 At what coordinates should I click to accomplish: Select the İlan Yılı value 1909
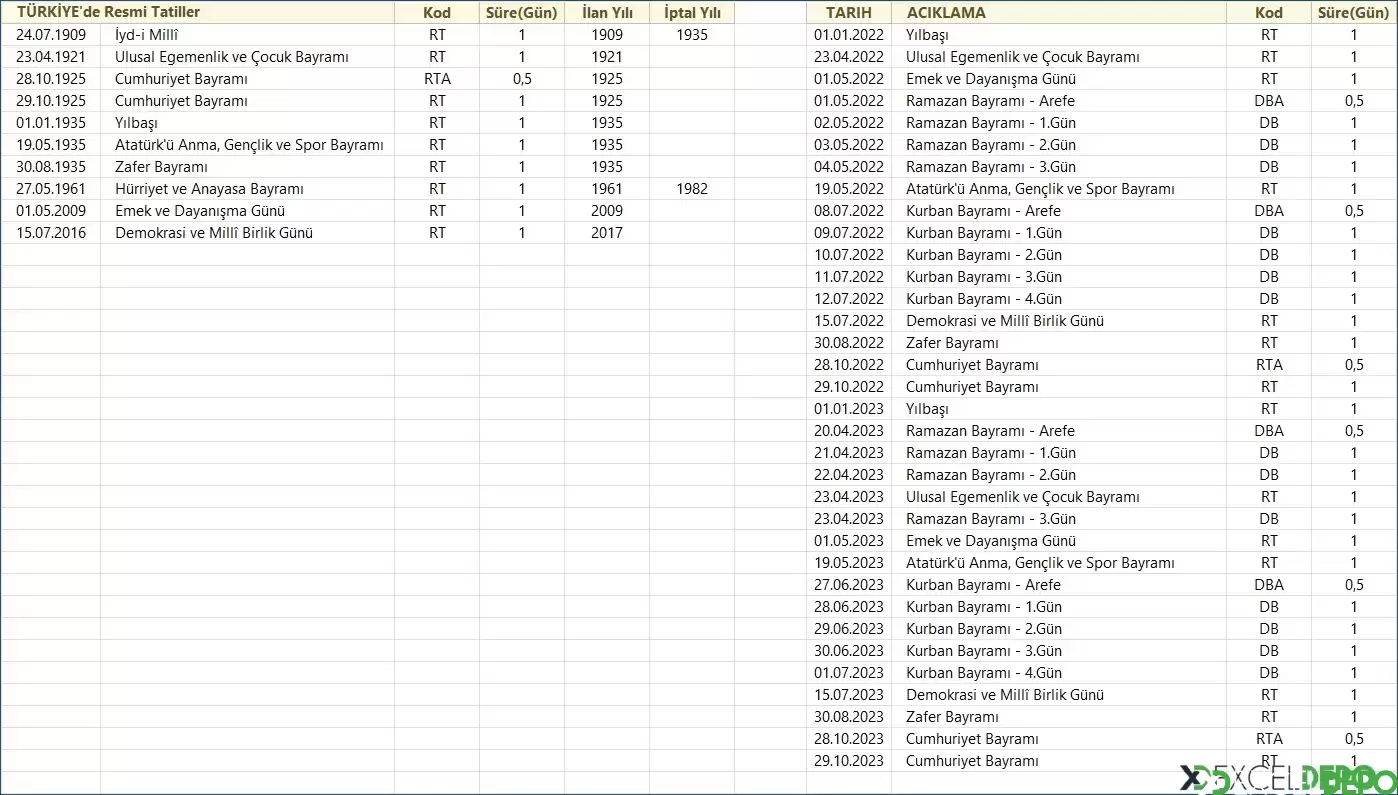[607, 35]
